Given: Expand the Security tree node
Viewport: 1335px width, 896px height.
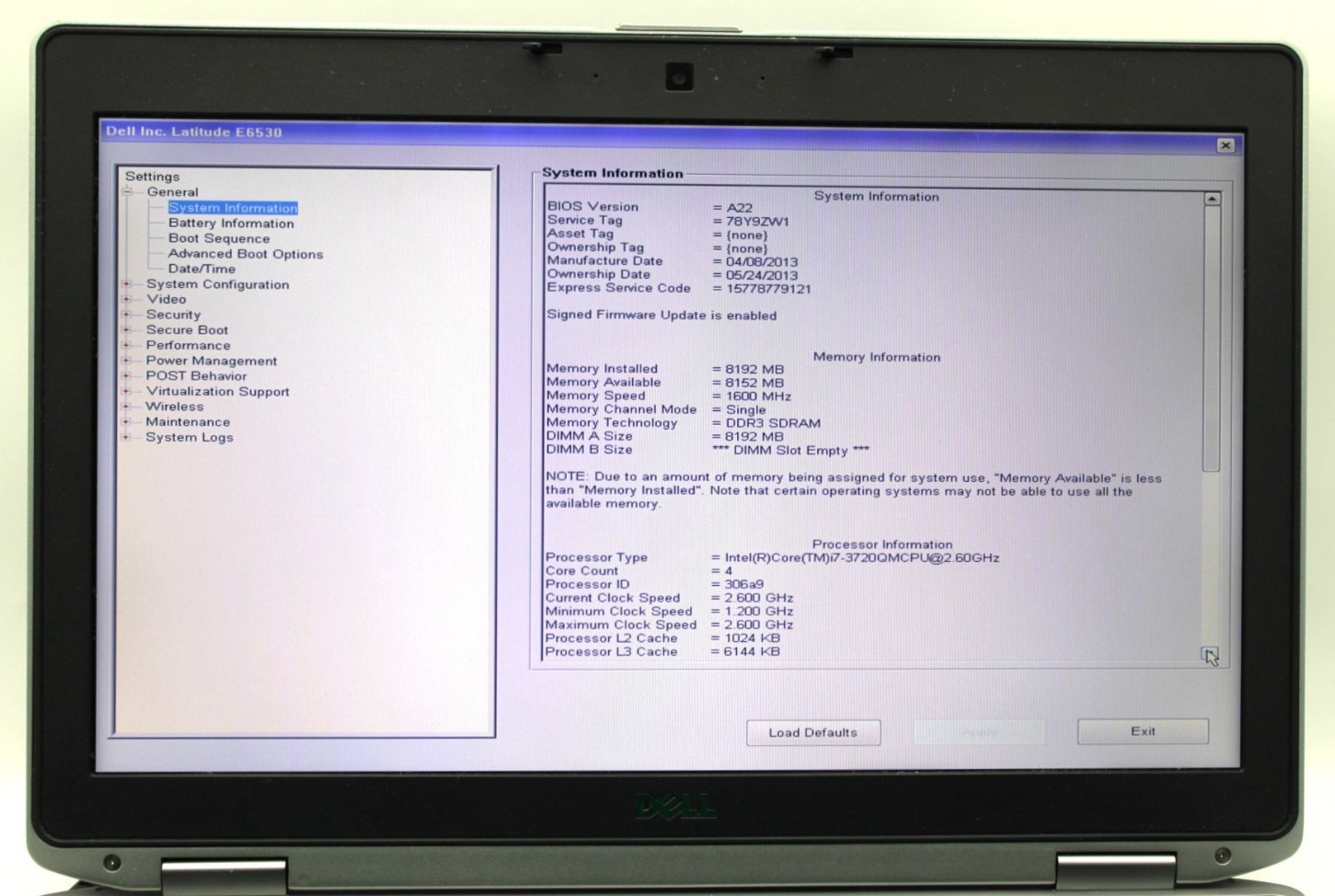Looking at the screenshot, I should click(127, 315).
